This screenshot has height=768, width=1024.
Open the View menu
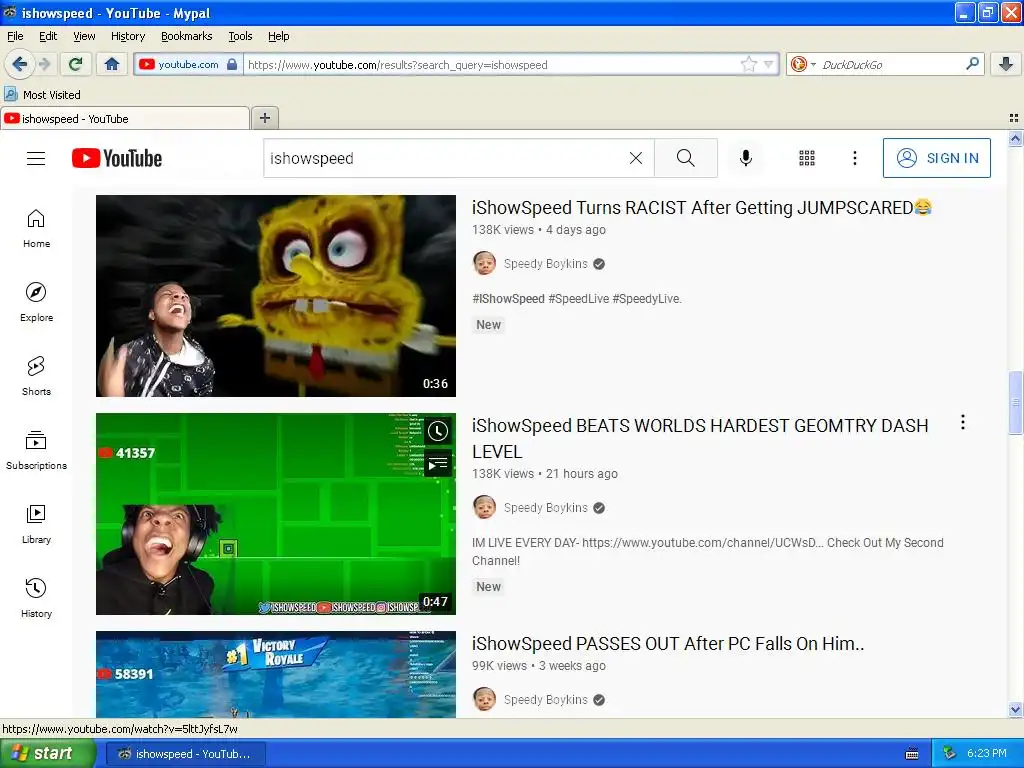click(84, 36)
